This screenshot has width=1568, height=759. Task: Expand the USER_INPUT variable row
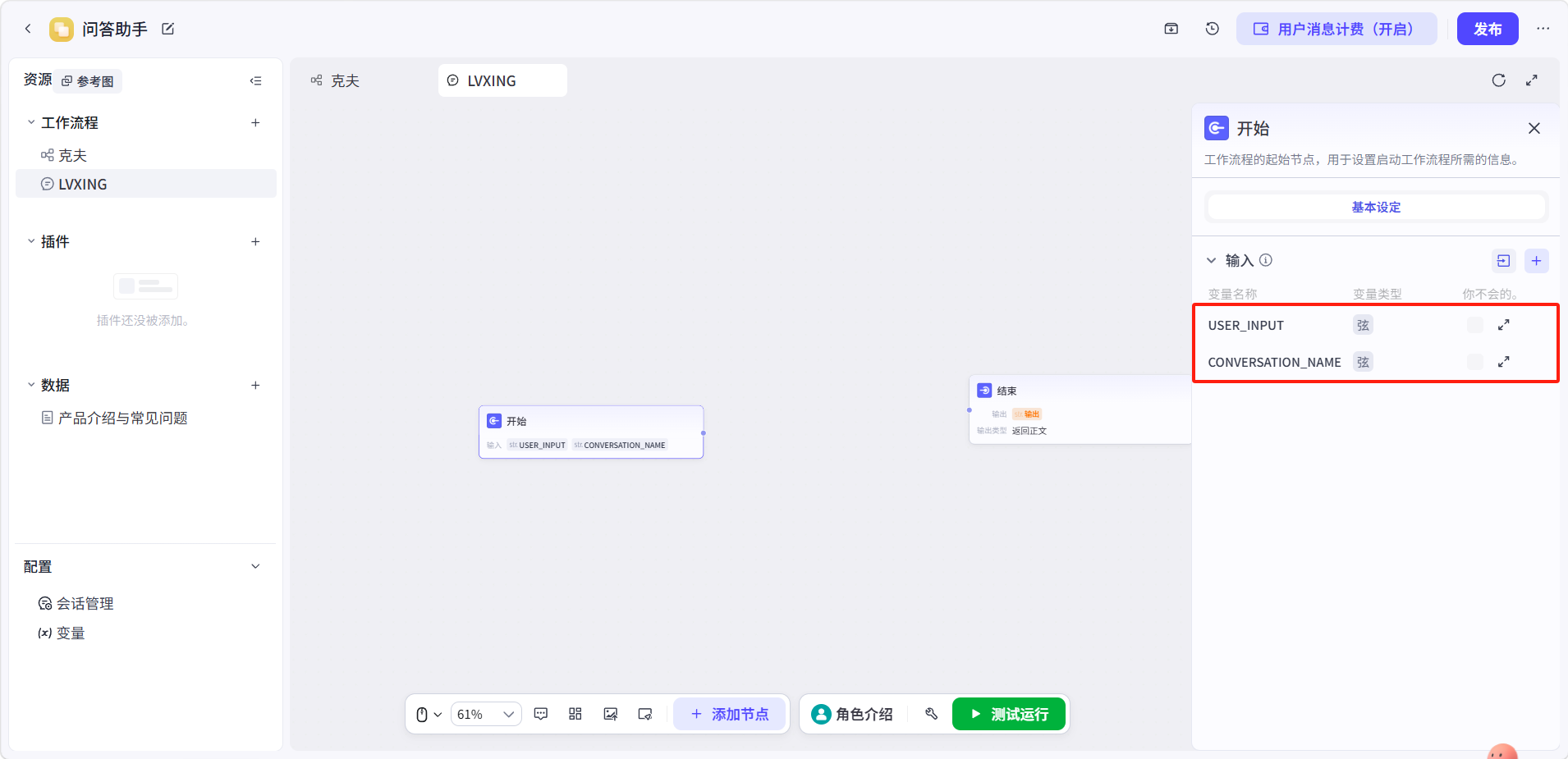[1504, 325]
